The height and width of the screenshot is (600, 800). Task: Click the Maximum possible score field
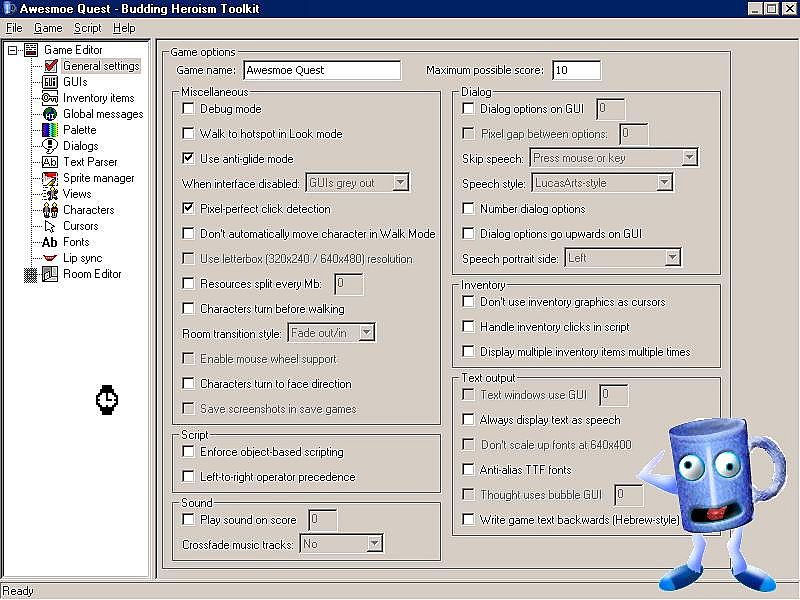tap(577, 70)
